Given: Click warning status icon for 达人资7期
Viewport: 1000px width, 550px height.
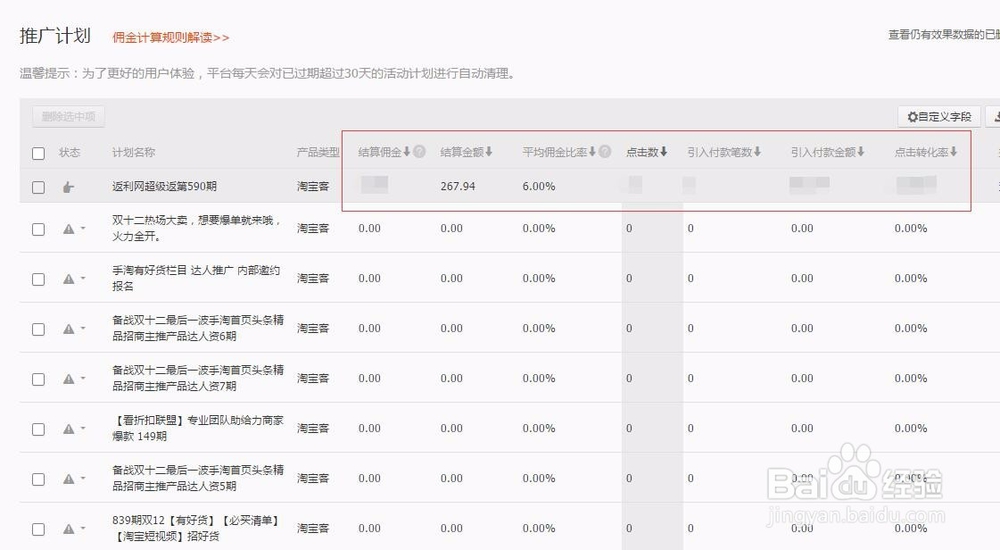Looking at the screenshot, I should pos(68,379).
